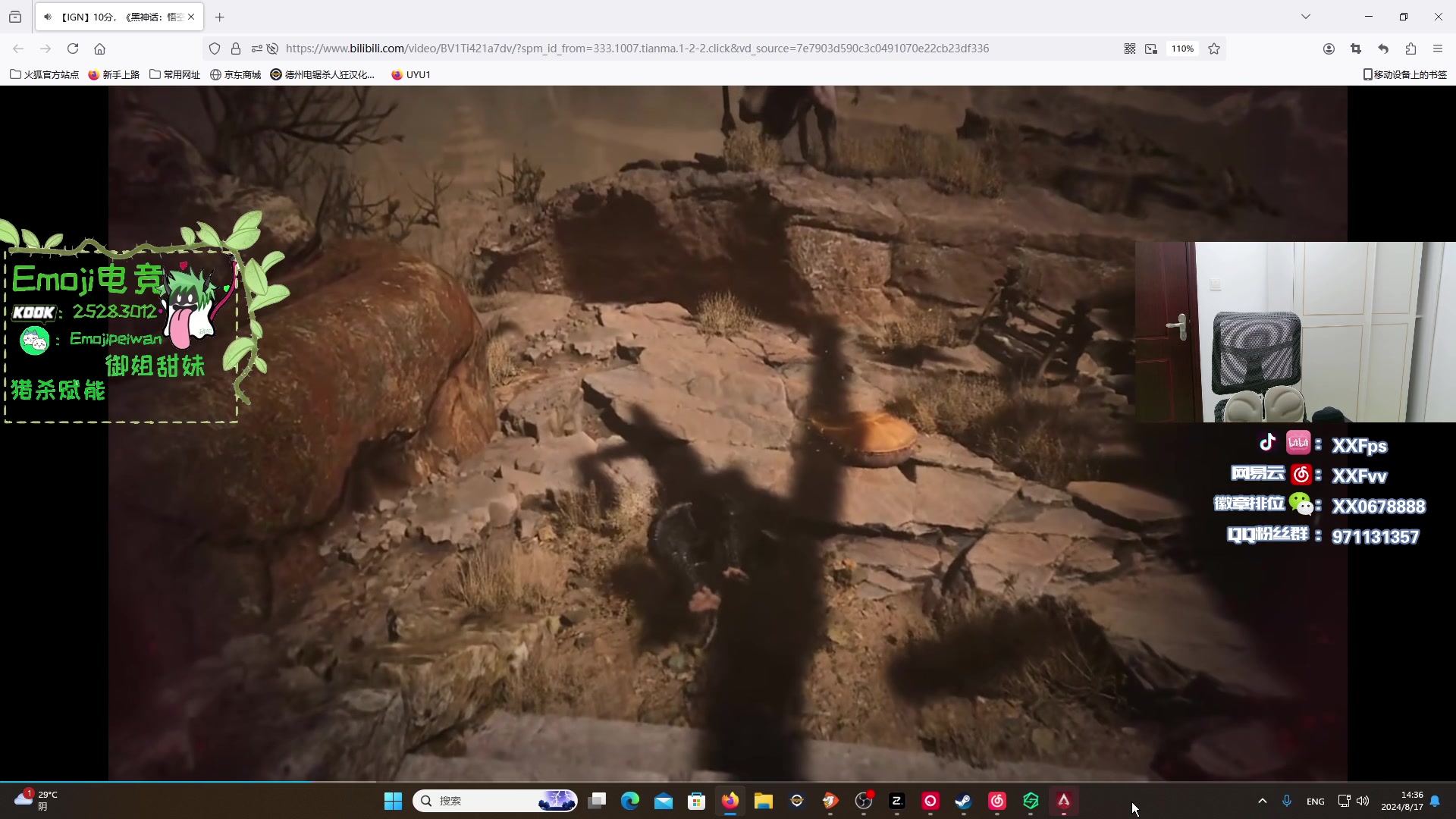Show hidden system tray icons

1263,801
